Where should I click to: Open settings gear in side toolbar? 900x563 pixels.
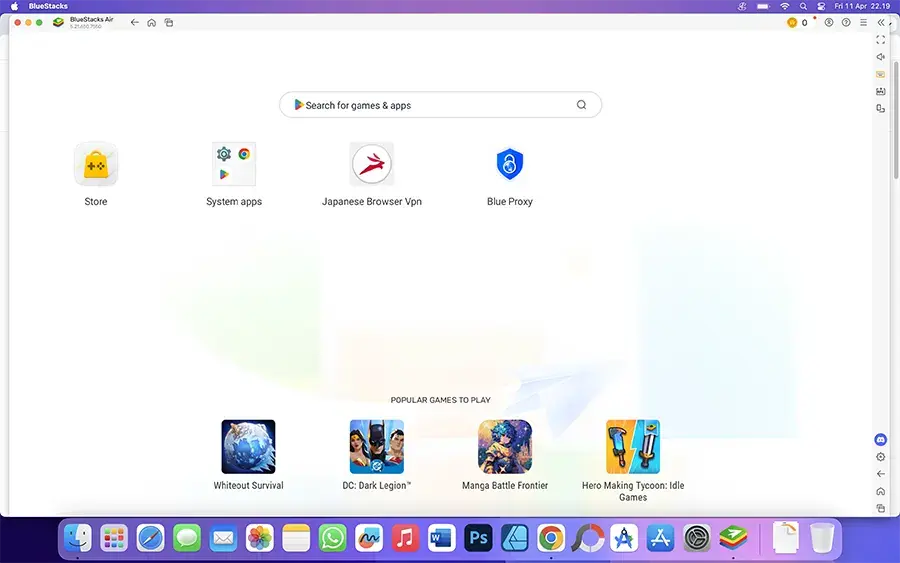880,457
